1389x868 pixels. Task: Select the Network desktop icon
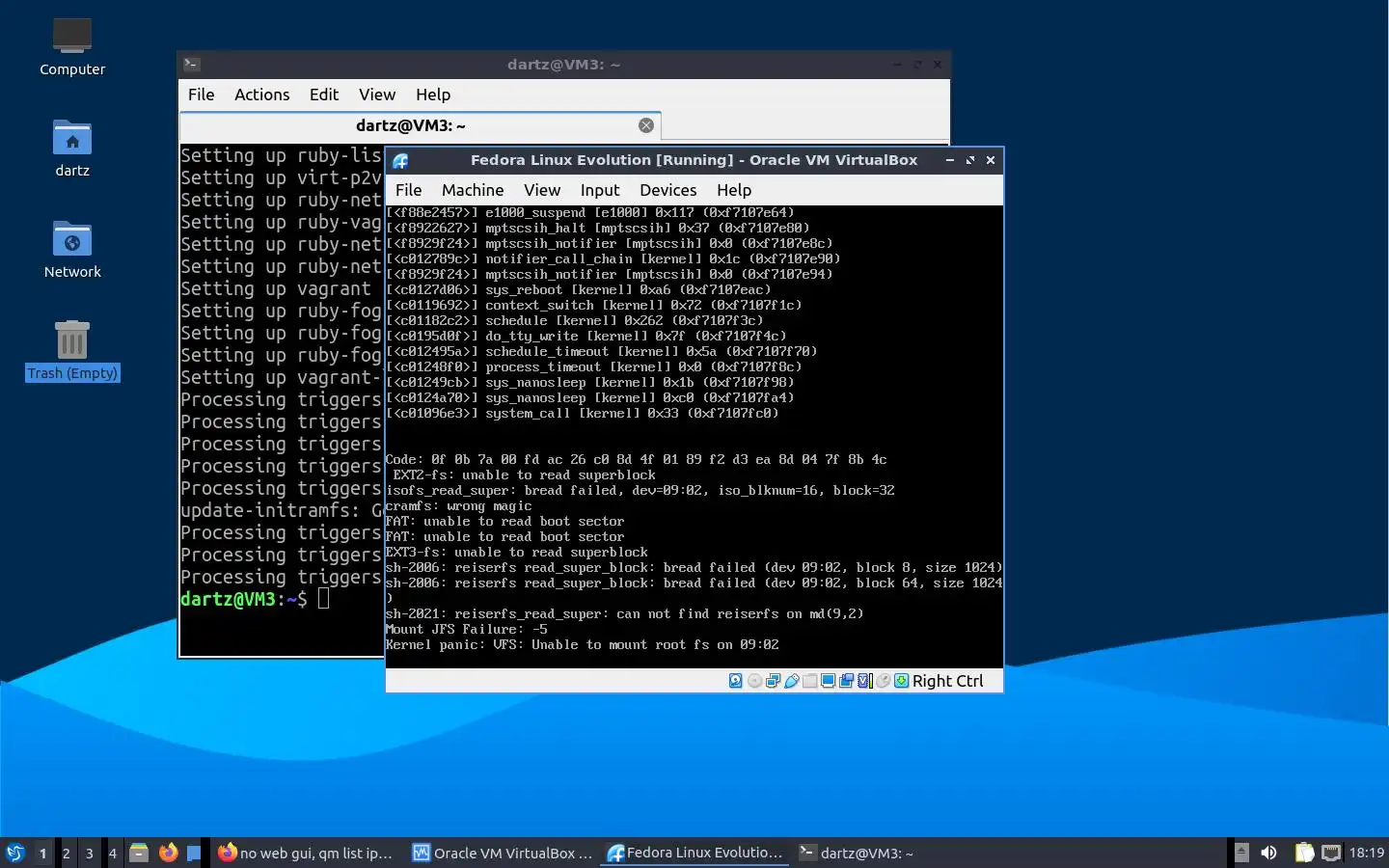[72, 250]
